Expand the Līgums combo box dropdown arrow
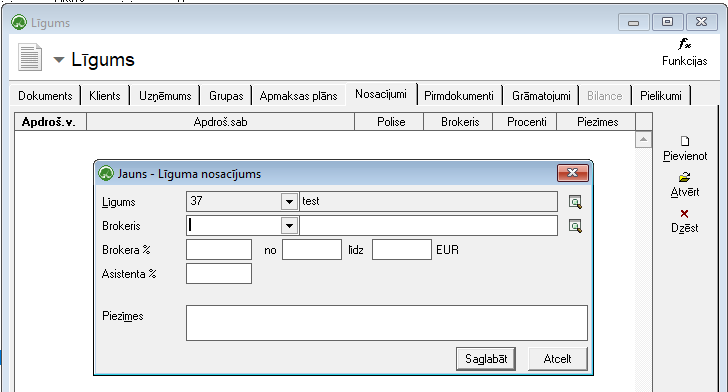The width and height of the screenshot is (728, 392). pyautogui.click(x=289, y=202)
